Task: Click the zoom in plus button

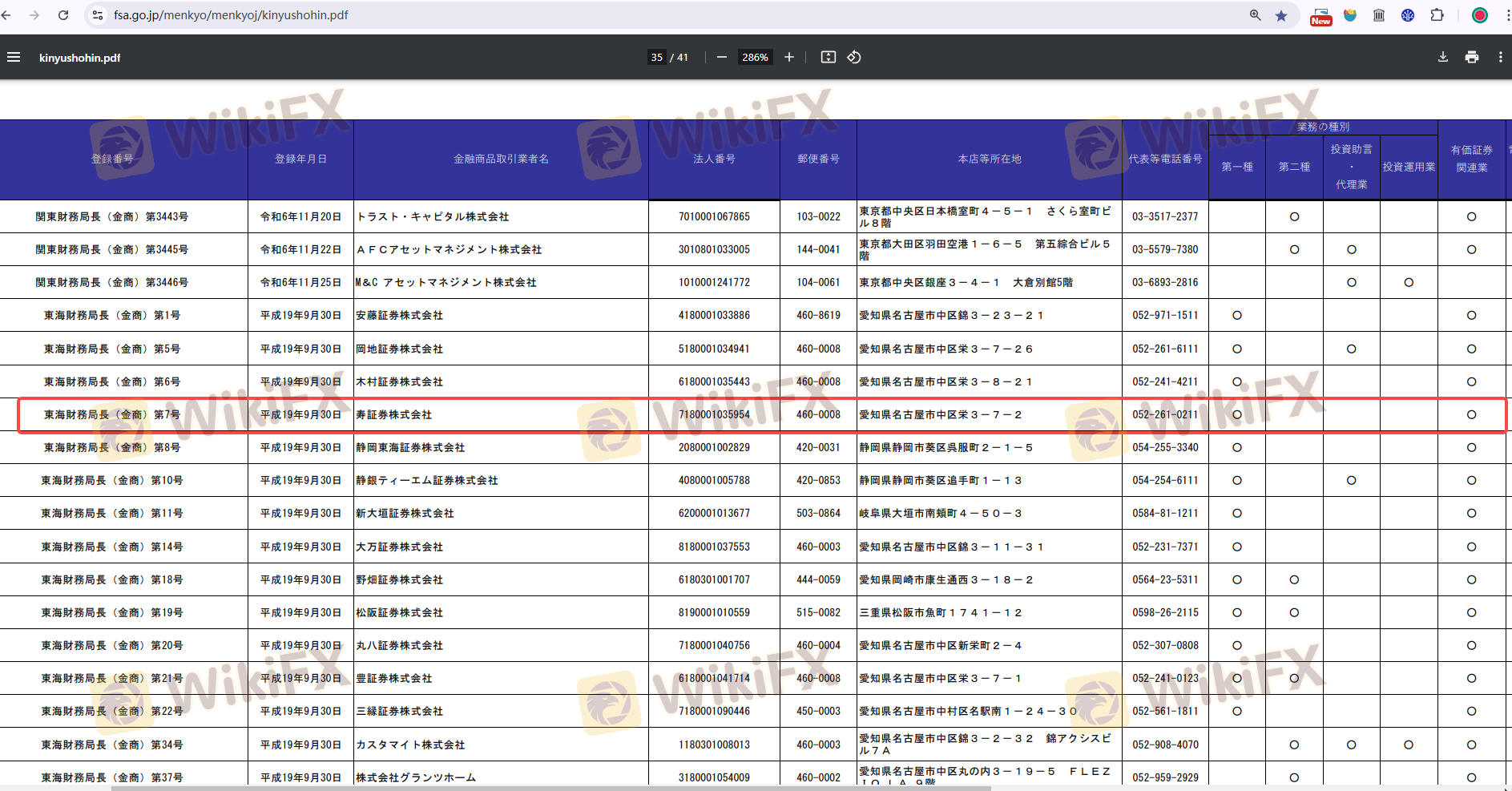Action: 789,57
